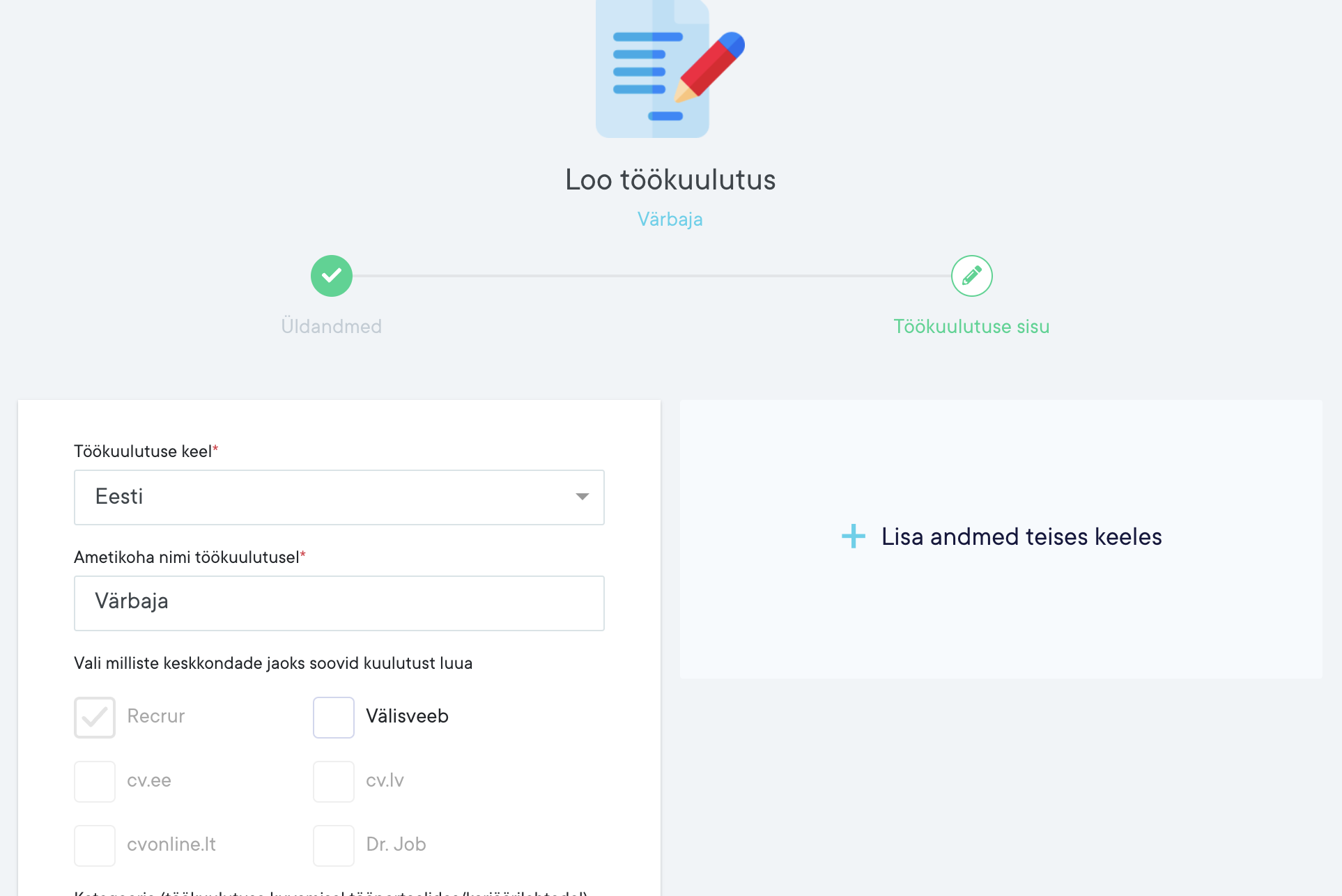Image resolution: width=1342 pixels, height=896 pixels.
Task: Go to the Üldandmed step
Action: pos(332,326)
